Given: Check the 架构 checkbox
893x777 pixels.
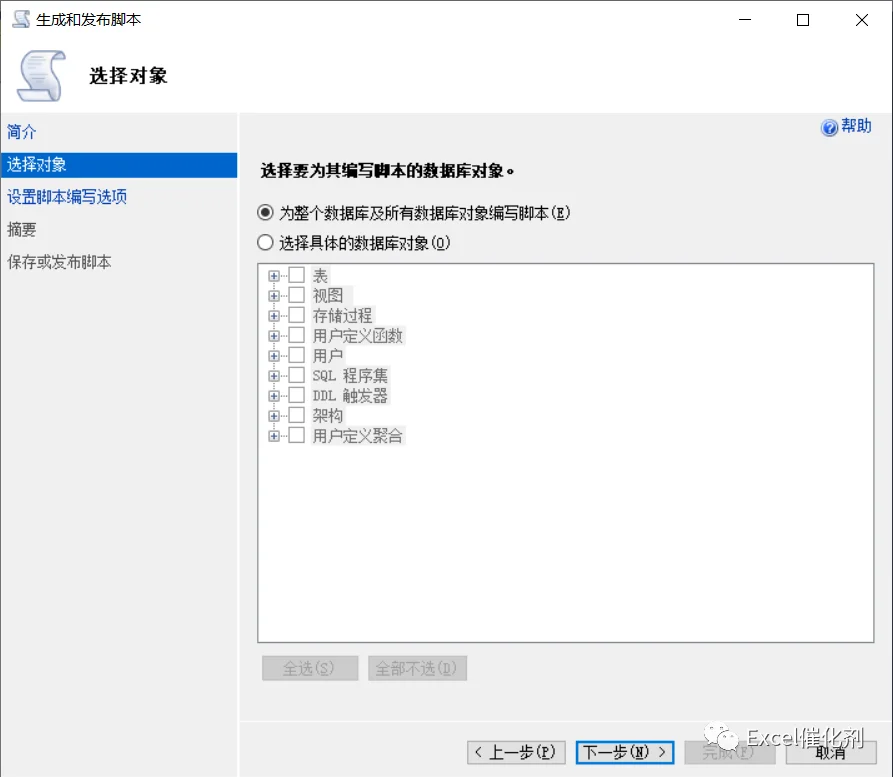Looking at the screenshot, I should click(296, 415).
